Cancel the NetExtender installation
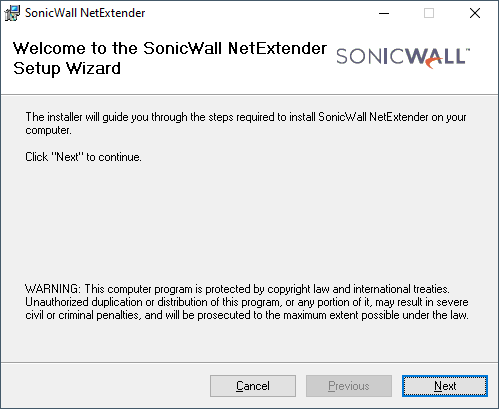This screenshot has height=409, width=499. tap(253, 386)
